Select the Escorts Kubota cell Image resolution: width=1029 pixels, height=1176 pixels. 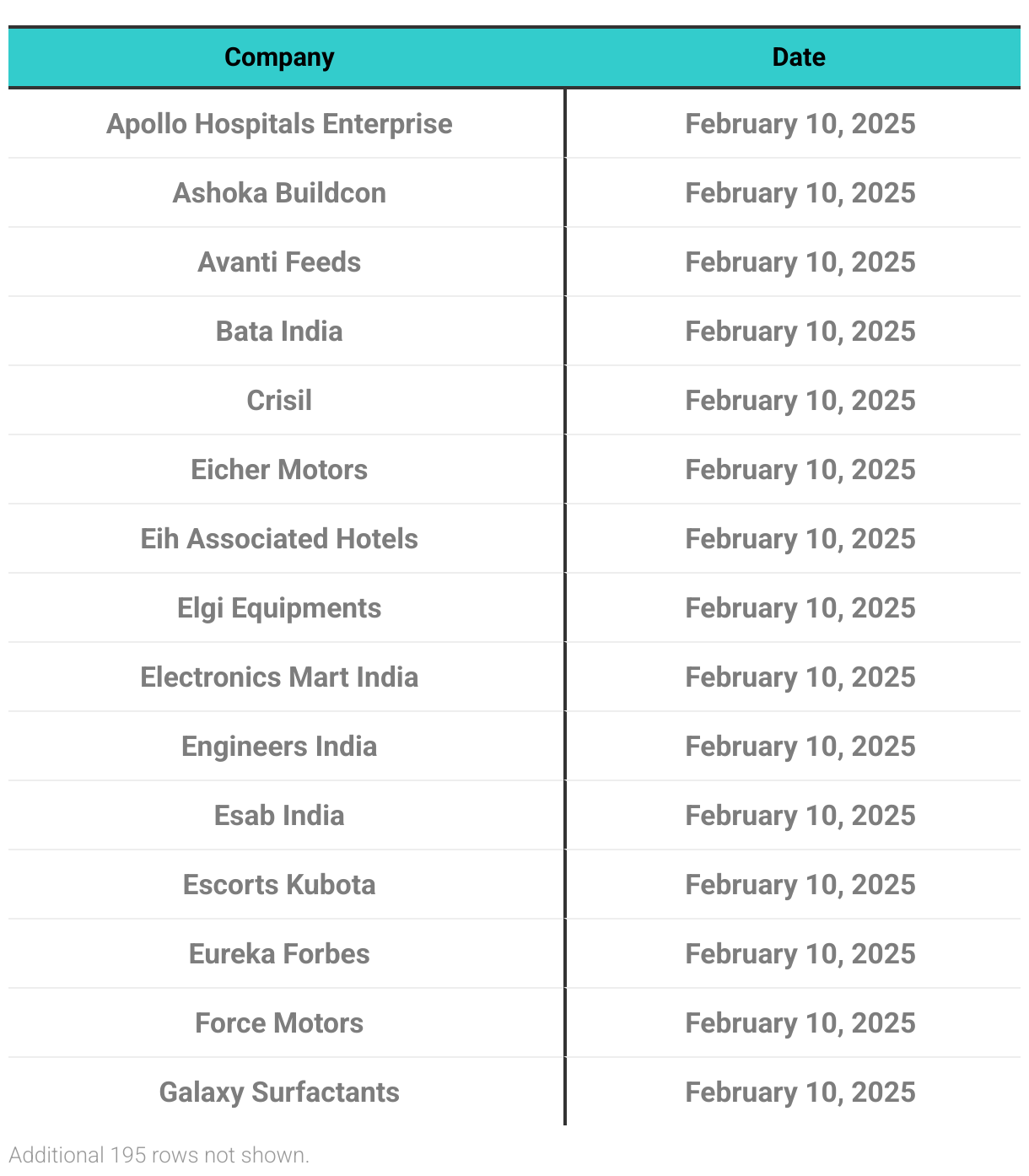(x=279, y=885)
